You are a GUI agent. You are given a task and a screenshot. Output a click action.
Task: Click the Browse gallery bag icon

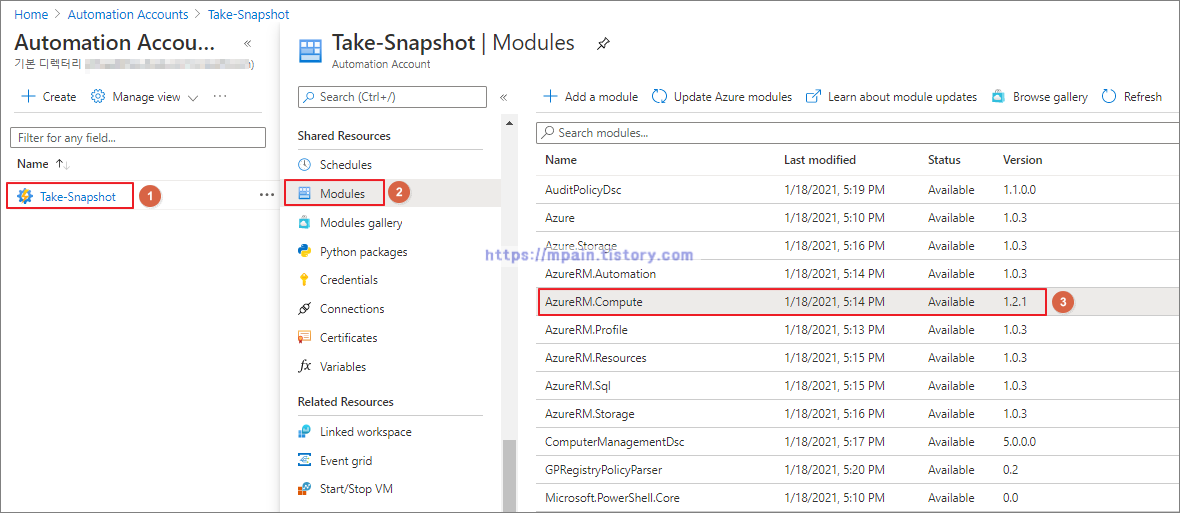(998, 96)
